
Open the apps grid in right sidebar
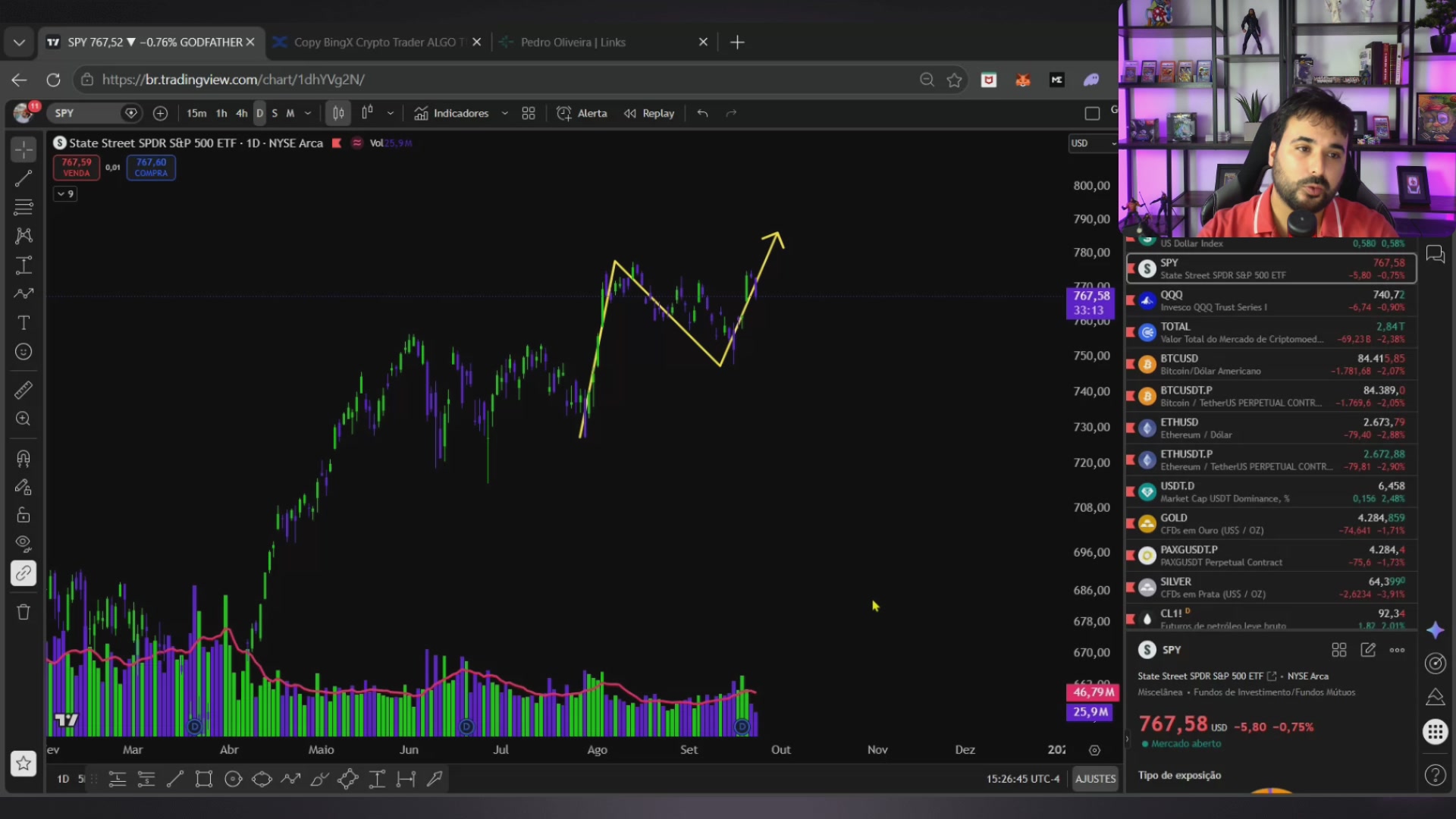tap(1435, 732)
